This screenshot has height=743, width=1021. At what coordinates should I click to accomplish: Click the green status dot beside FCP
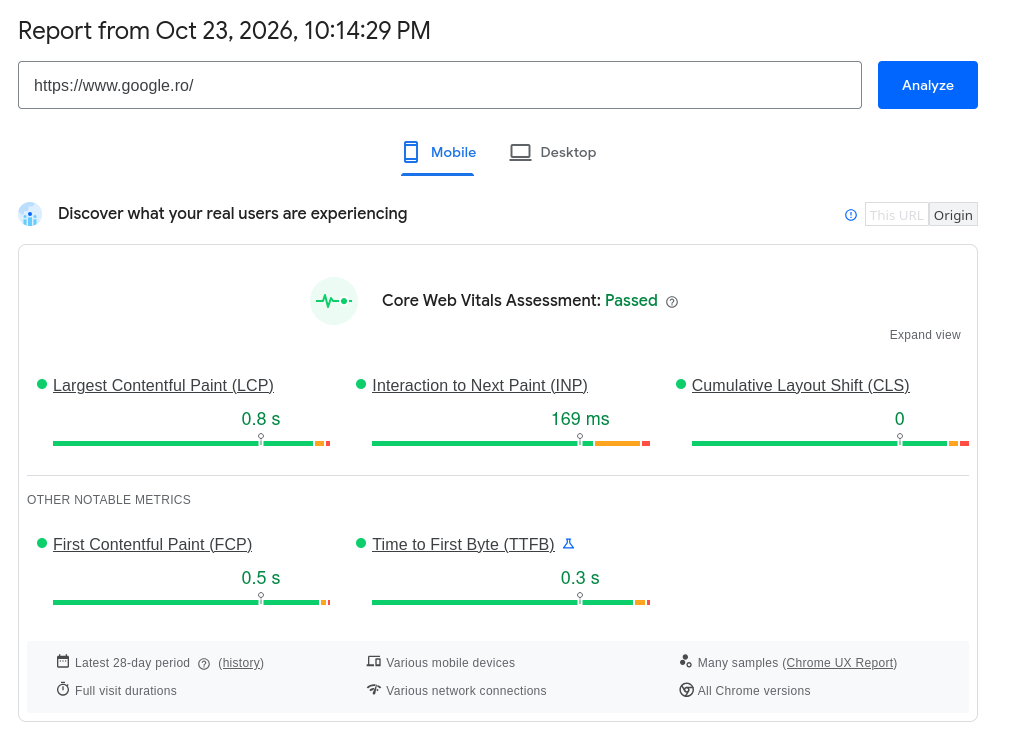pyautogui.click(x=42, y=543)
